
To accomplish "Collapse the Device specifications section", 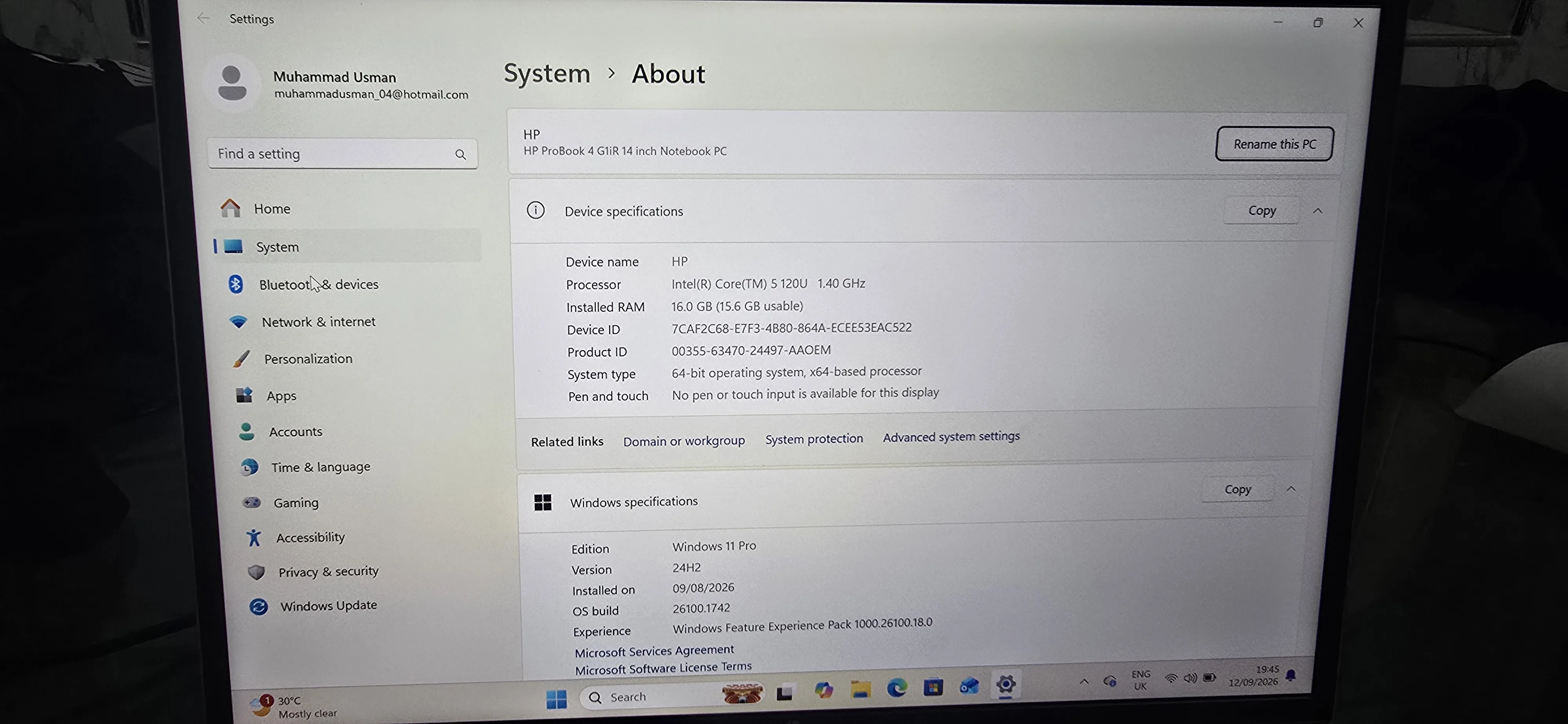I will click(1317, 210).
